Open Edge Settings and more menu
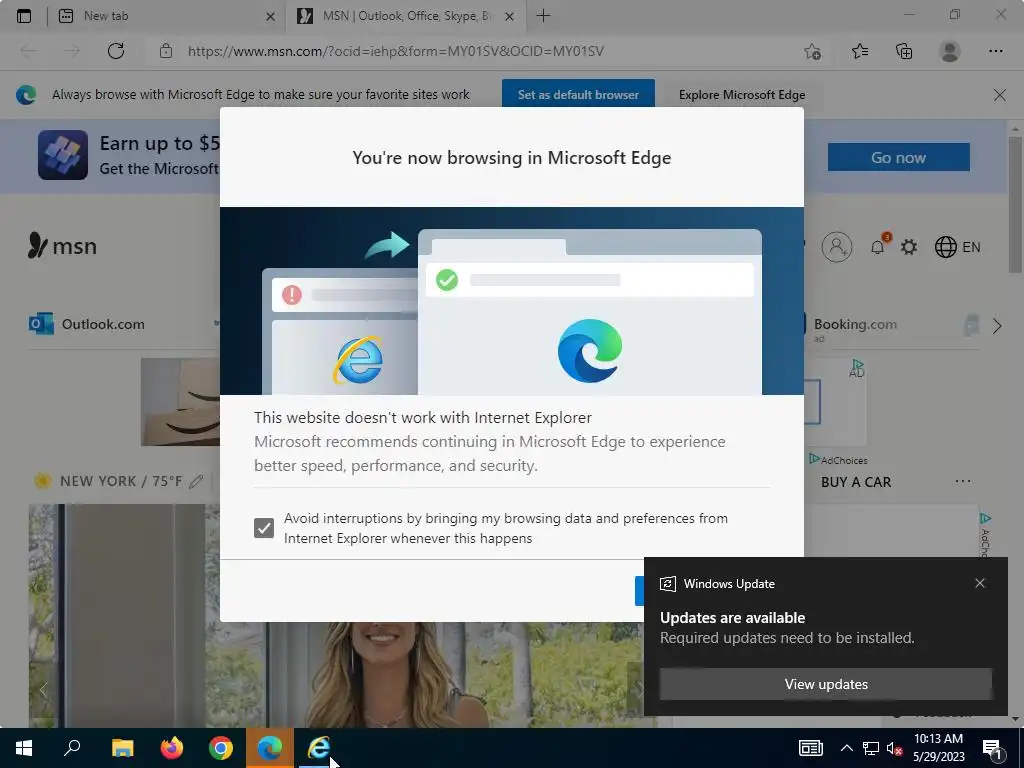 995,51
